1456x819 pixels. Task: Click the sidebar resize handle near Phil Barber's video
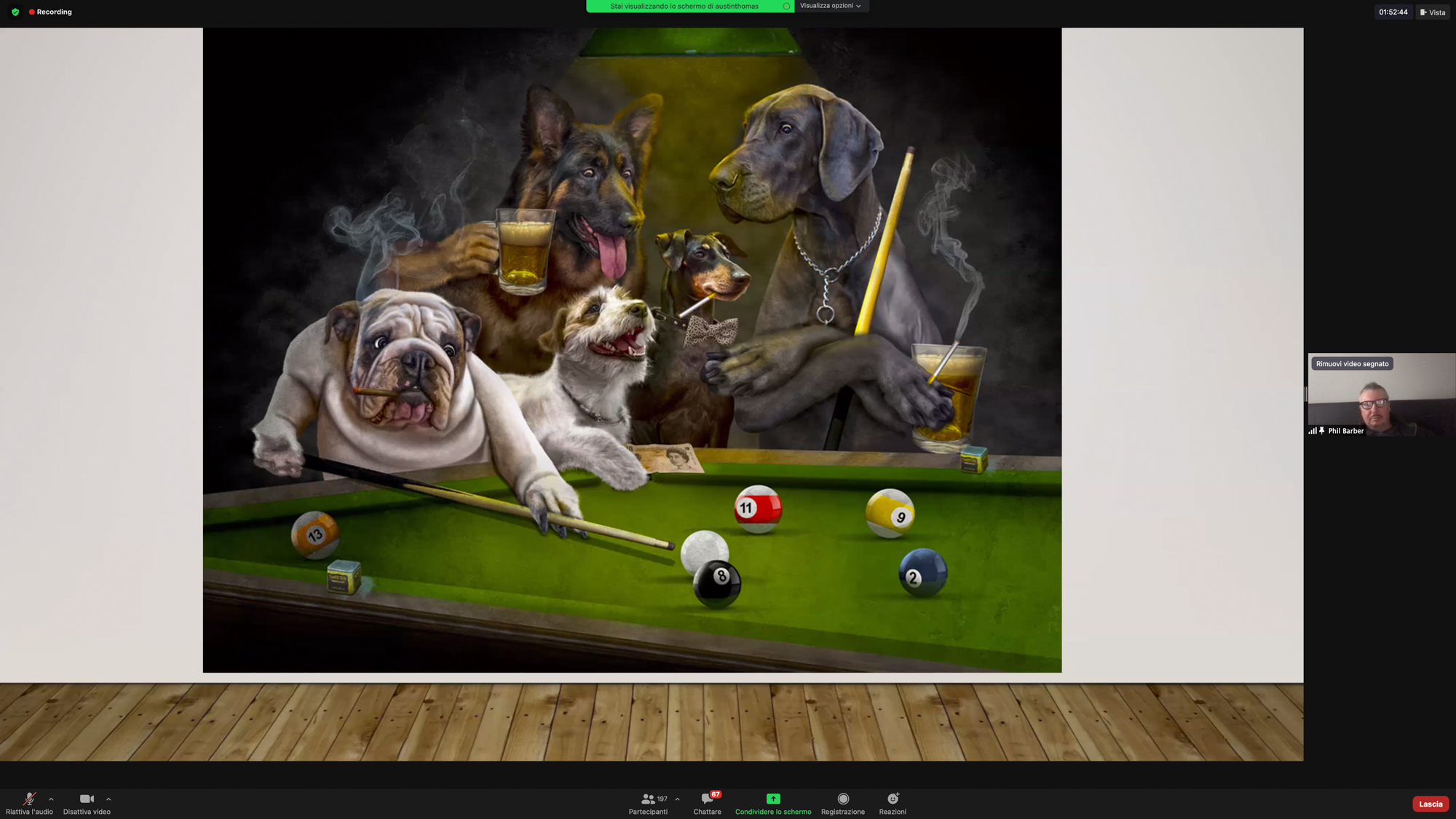(x=1306, y=394)
